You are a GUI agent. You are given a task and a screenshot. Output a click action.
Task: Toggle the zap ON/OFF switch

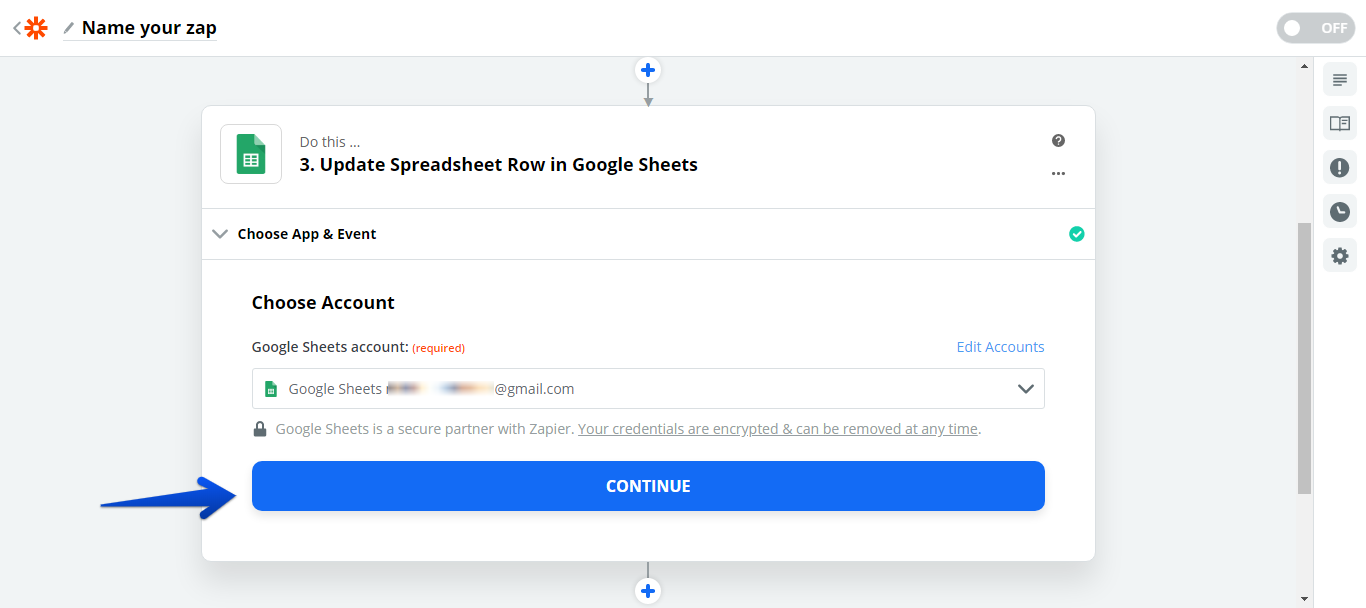[1314, 28]
